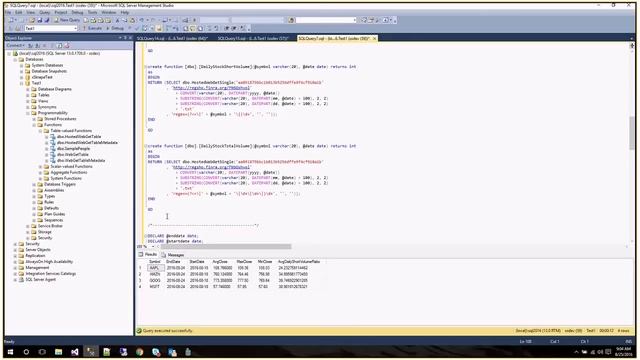Select the Database Diagrams folder

click(54, 89)
